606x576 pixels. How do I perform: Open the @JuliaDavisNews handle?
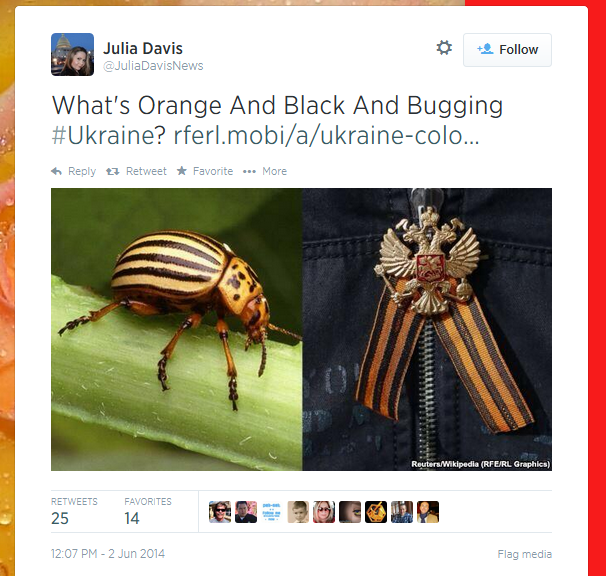pos(153,66)
